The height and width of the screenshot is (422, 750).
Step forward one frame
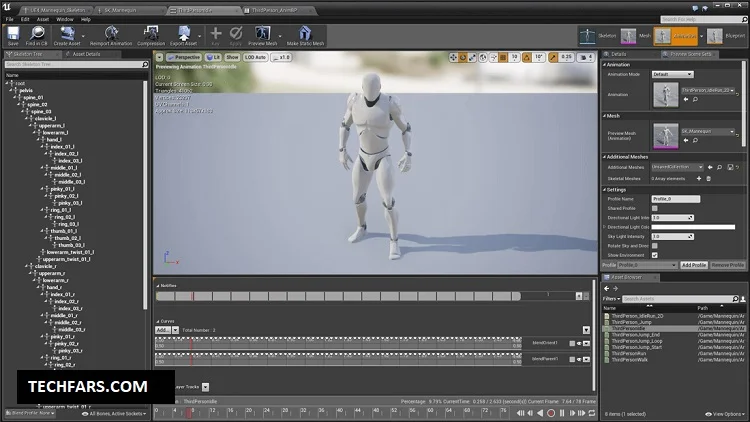pyautogui.click(x=572, y=413)
